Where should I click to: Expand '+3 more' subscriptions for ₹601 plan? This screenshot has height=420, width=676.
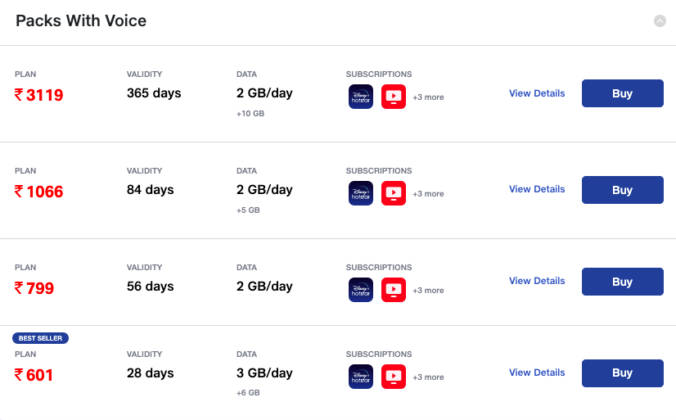point(428,376)
